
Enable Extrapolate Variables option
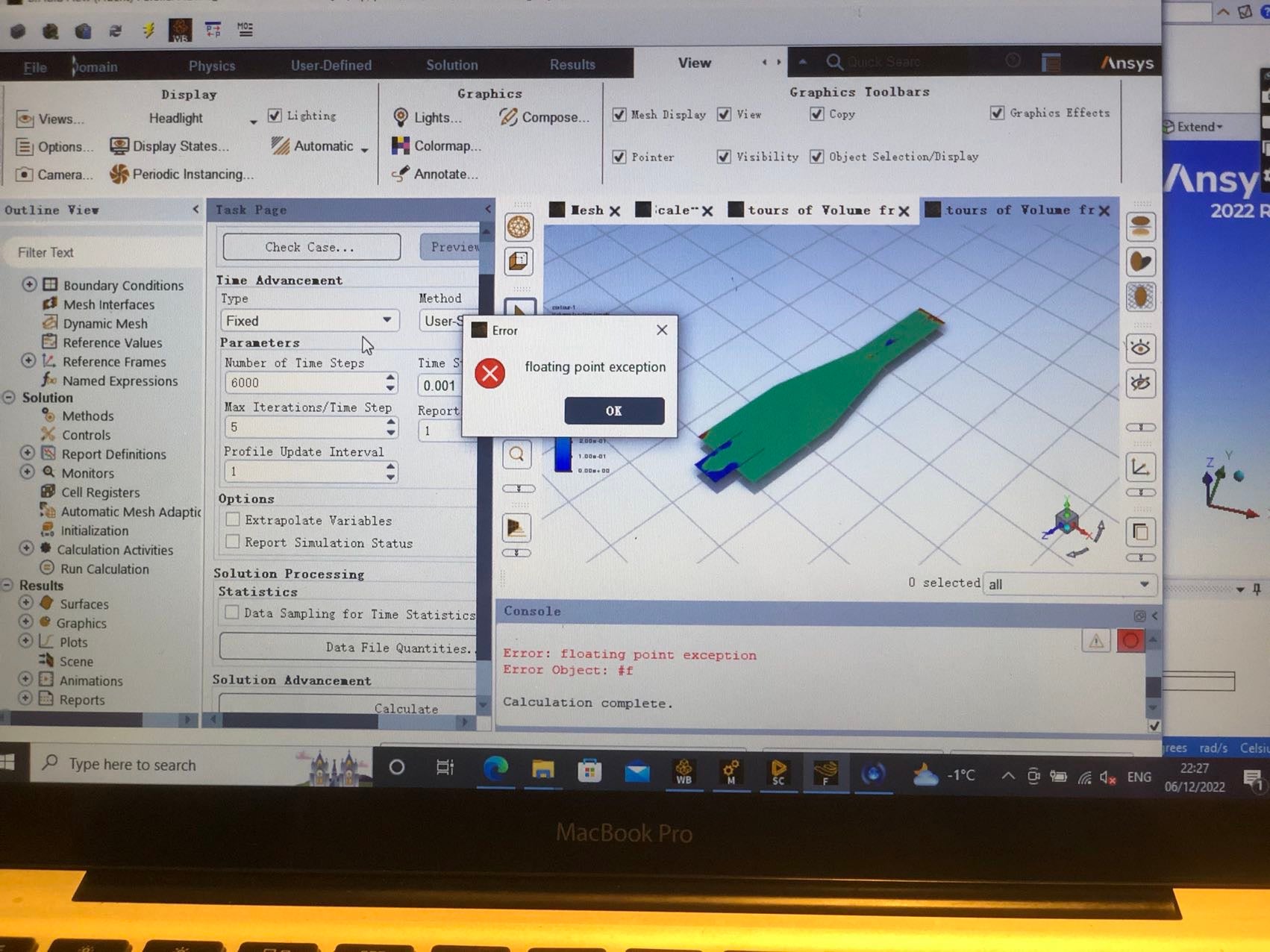click(233, 519)
